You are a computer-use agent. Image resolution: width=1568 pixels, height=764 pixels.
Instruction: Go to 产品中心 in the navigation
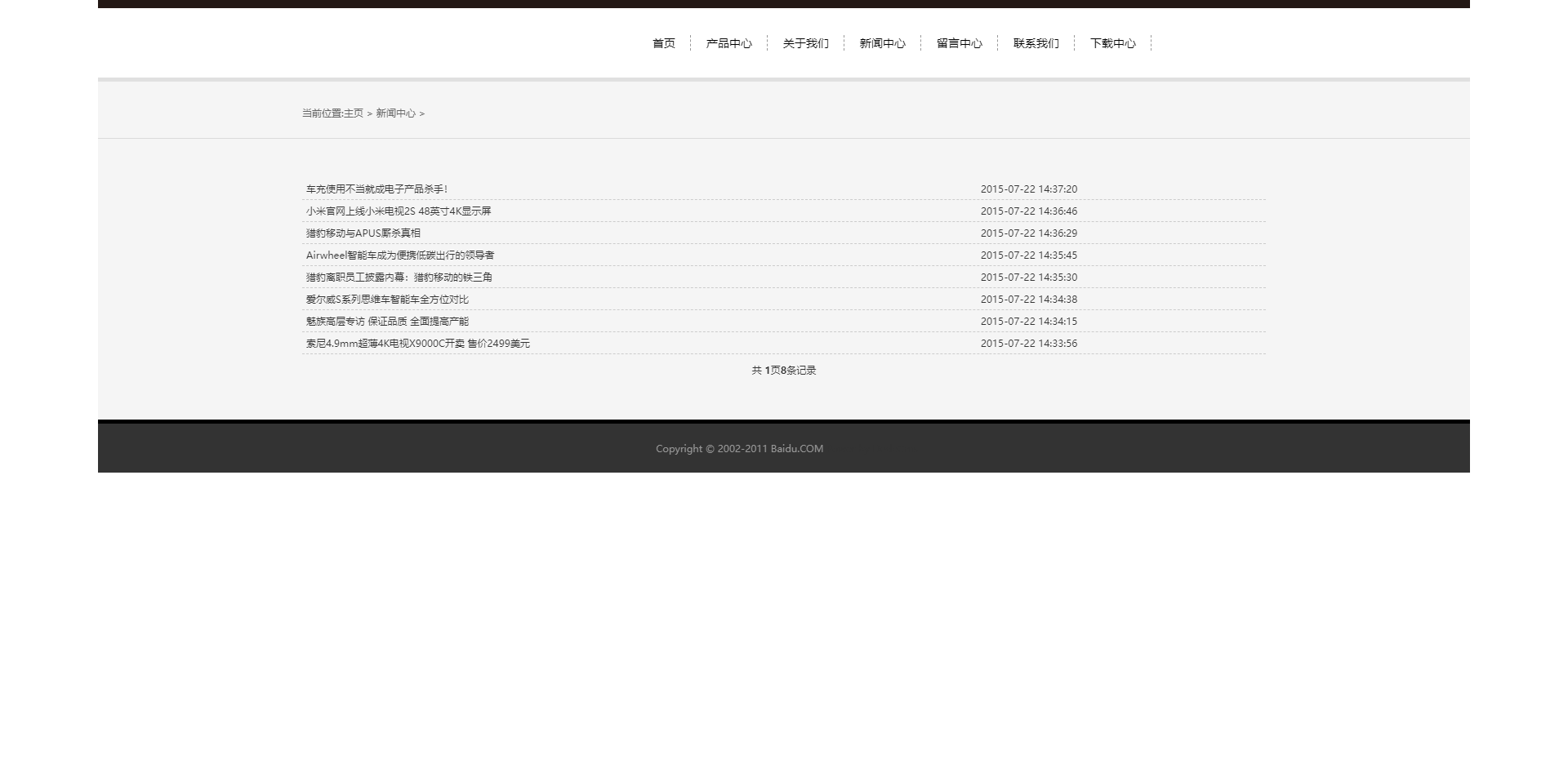[728, 43]
